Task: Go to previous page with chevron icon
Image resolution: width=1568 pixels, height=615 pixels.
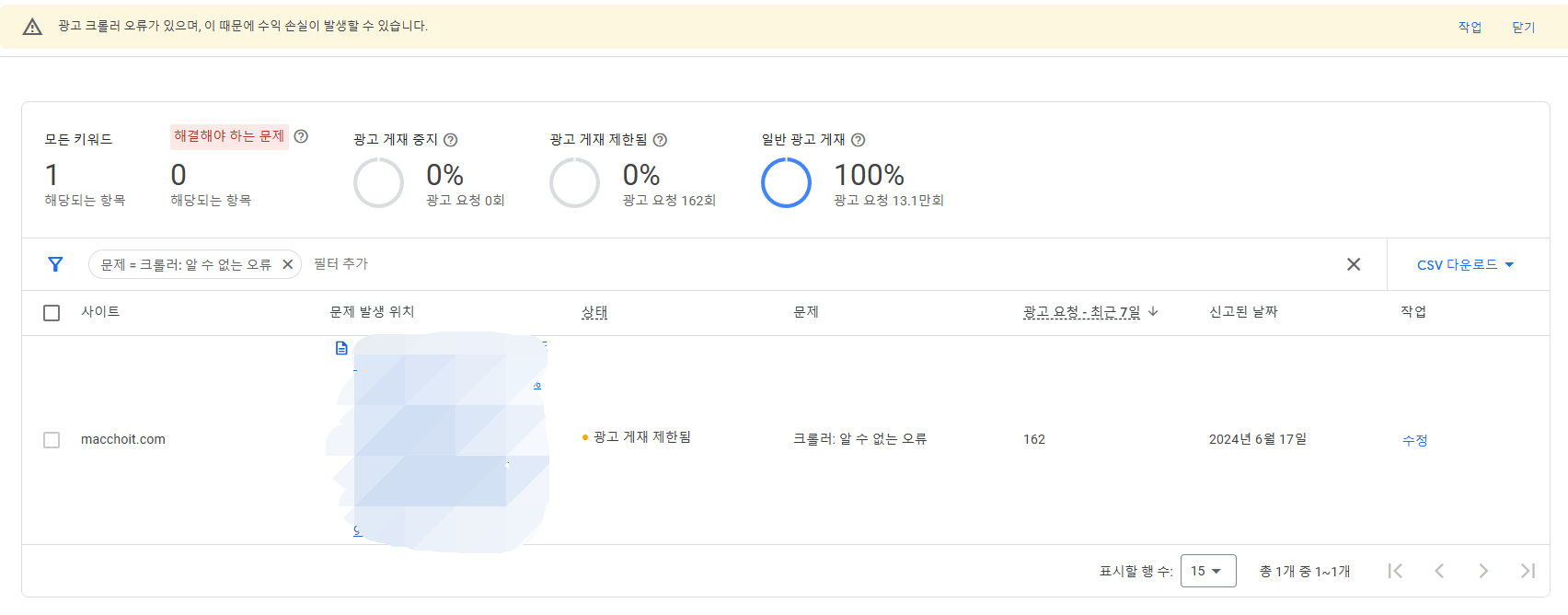Action: point(1439,571)
